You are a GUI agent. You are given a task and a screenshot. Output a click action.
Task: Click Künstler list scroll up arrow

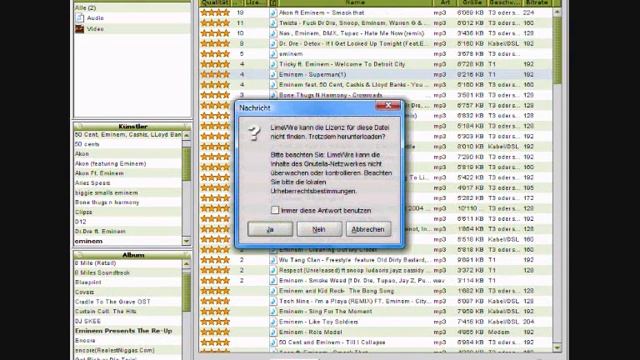[x=186, y=135]
